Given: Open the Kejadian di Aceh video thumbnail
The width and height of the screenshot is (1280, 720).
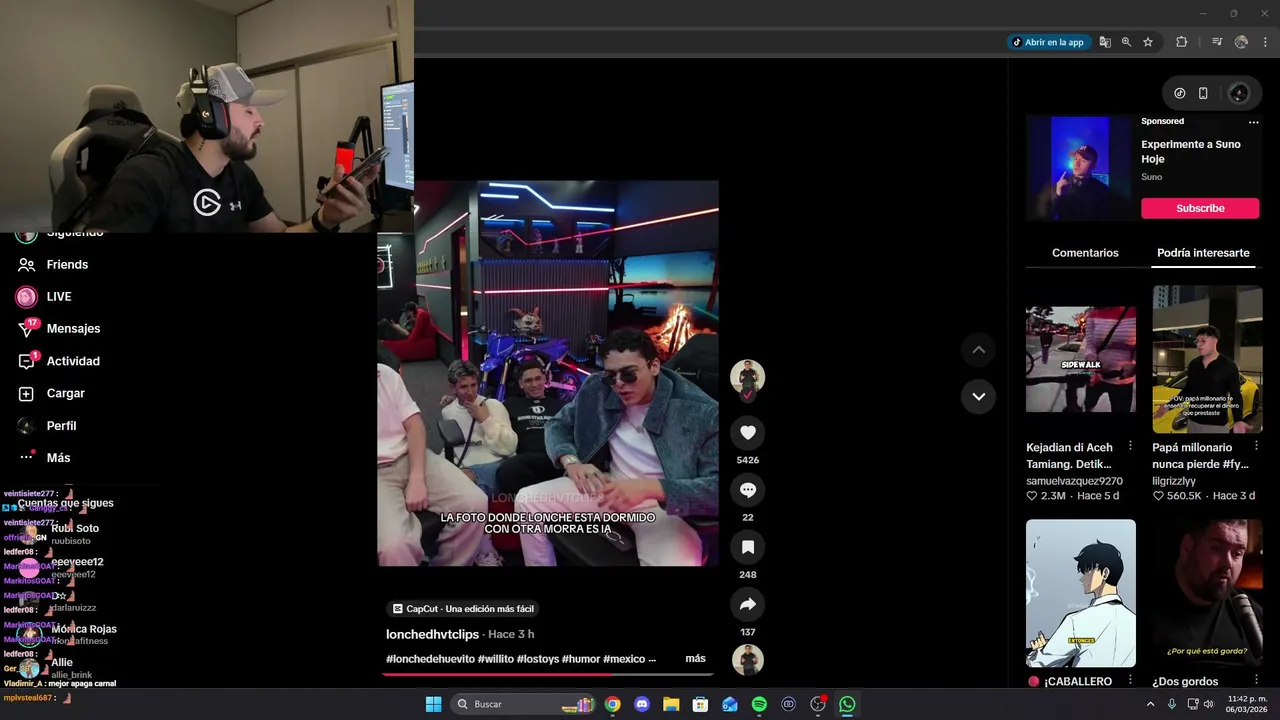Looking at the screenshot, I should tap(1080, 359).
